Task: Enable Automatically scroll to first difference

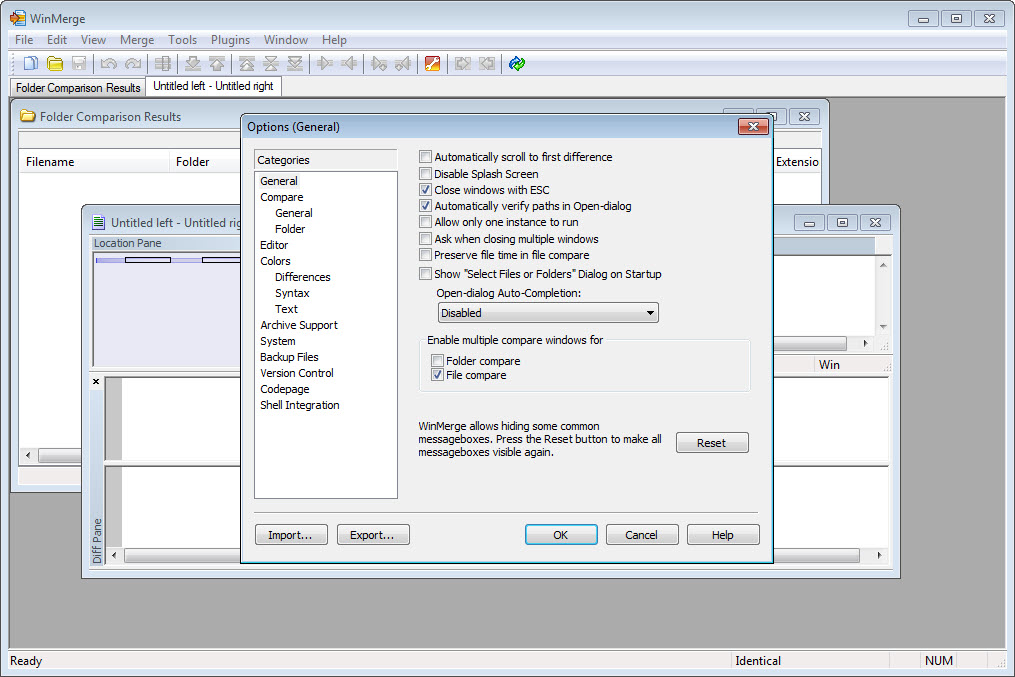Action: pyautogui.click(x=425, y=157)
